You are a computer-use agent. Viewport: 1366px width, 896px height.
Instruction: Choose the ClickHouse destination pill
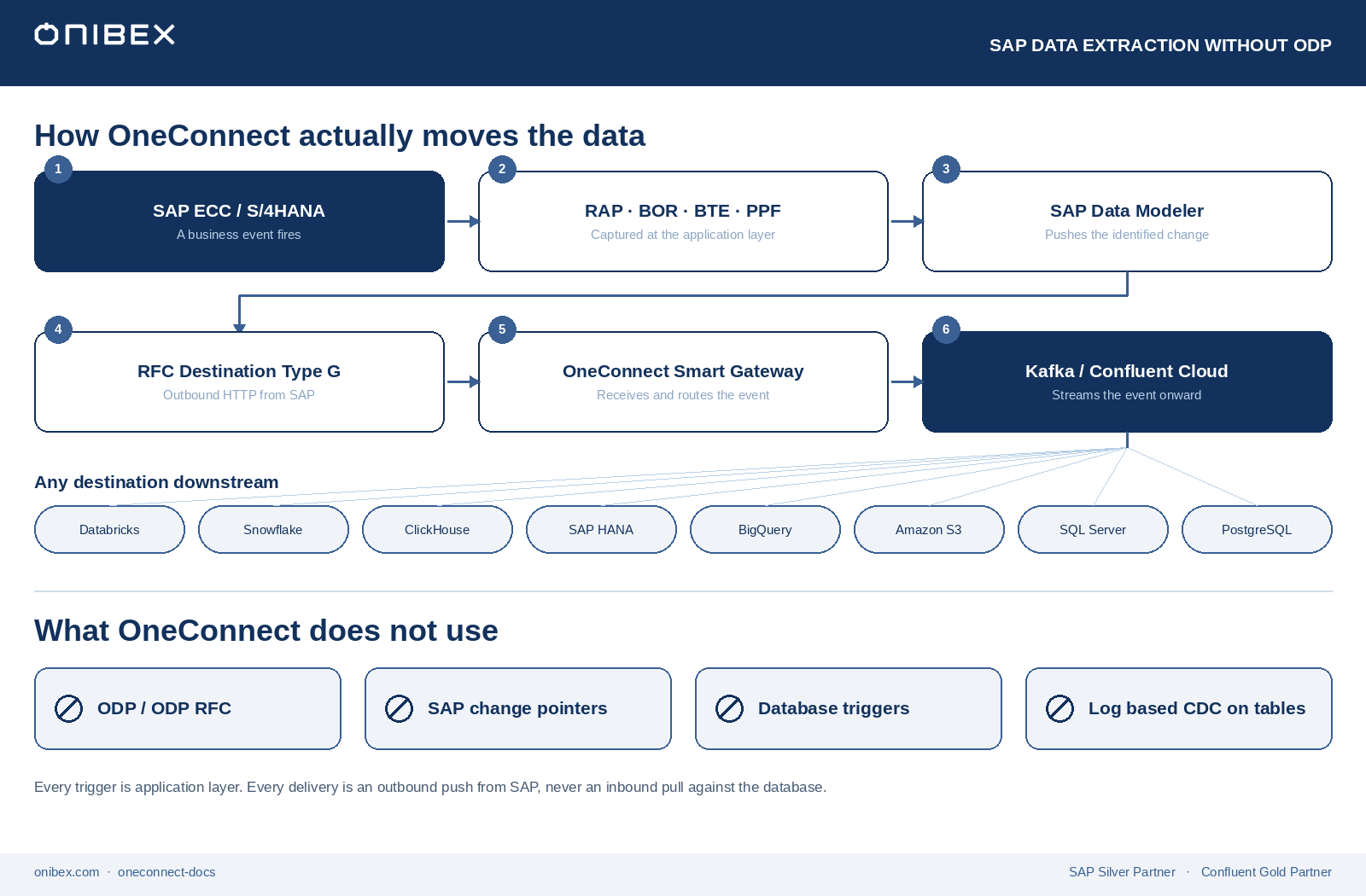[x=437, y=530]
